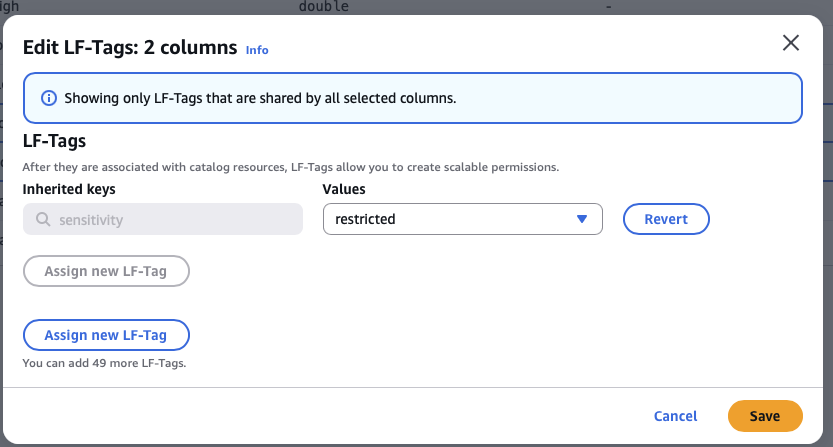This screenshot has width=833, height=447.
Task: Click the 'You can add 49 more LF-Tags.' text
Action: (x=104, y=364)
